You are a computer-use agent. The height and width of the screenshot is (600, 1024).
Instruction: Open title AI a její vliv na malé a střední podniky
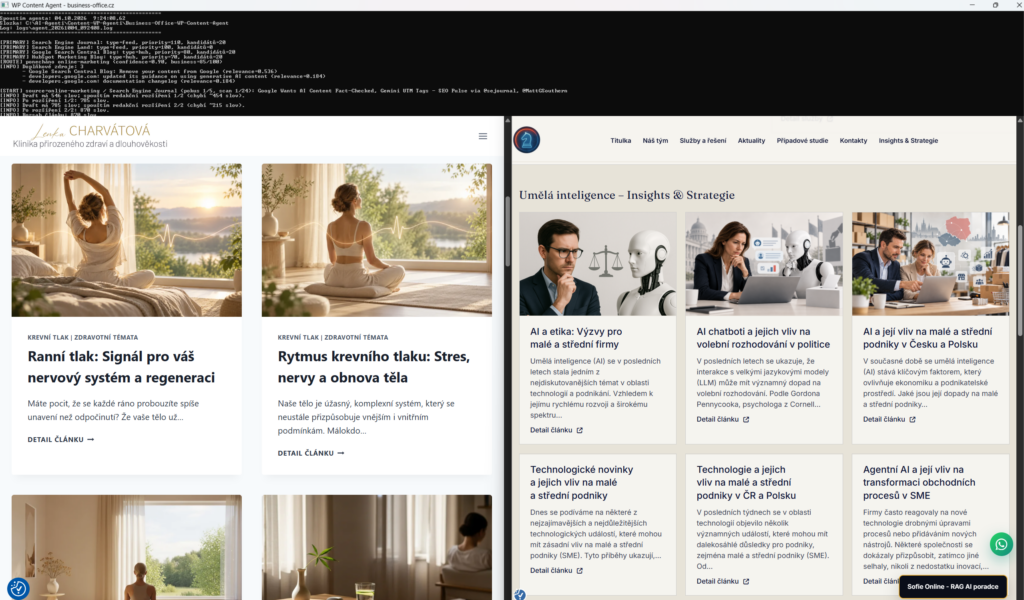click(x=927, y=338)
